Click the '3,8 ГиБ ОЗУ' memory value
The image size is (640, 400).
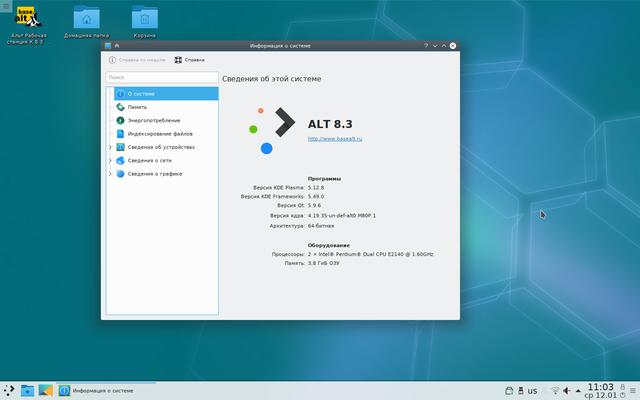tap(324, 263)
